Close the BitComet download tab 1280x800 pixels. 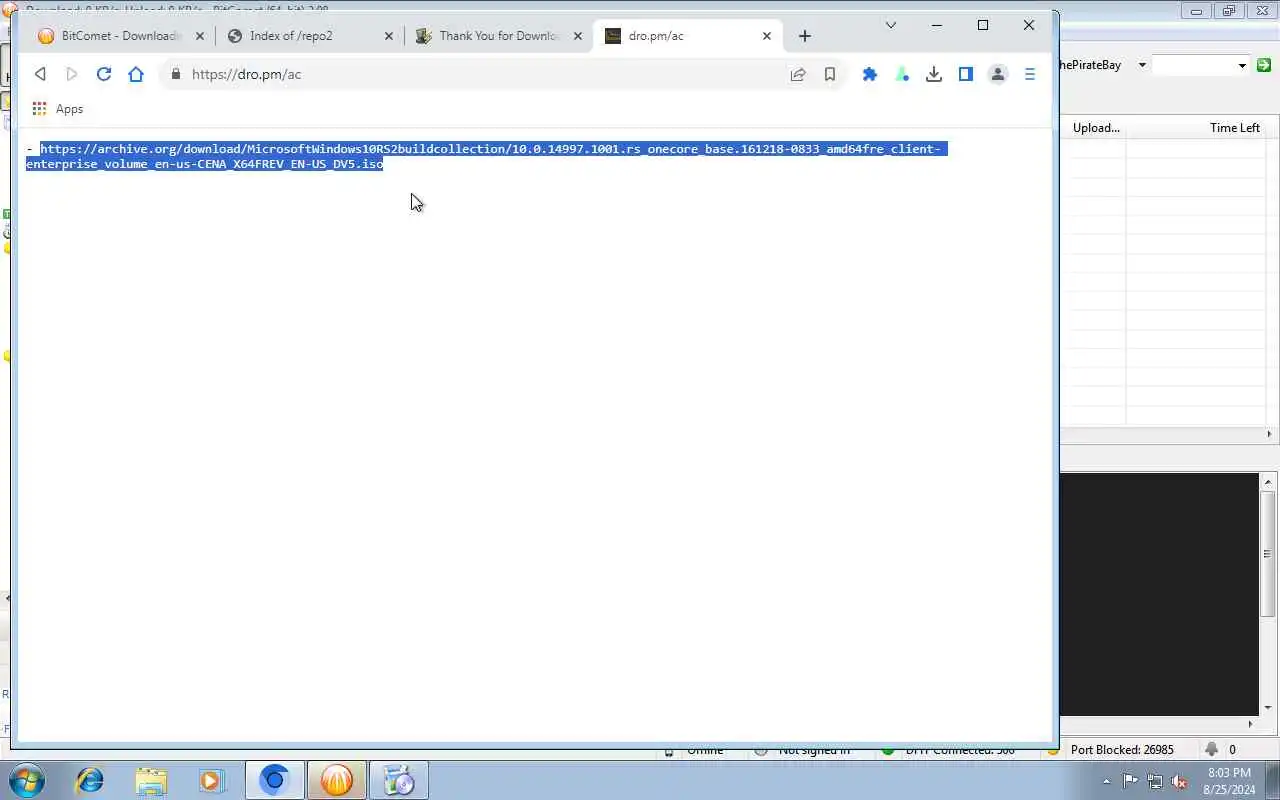pyautogui.click(x=200, y=36)
